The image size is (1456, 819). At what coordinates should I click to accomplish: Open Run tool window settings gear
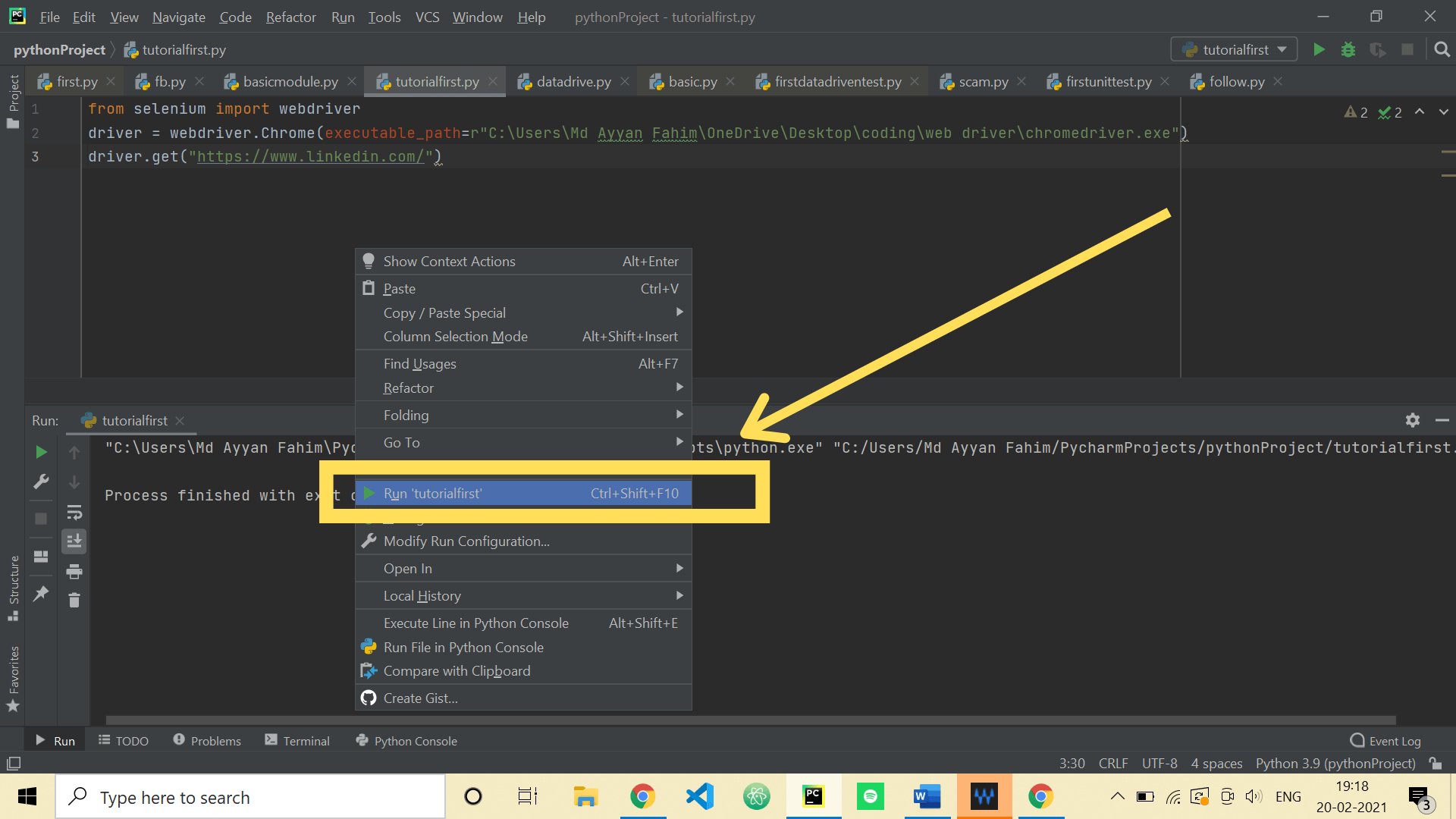1412,420
